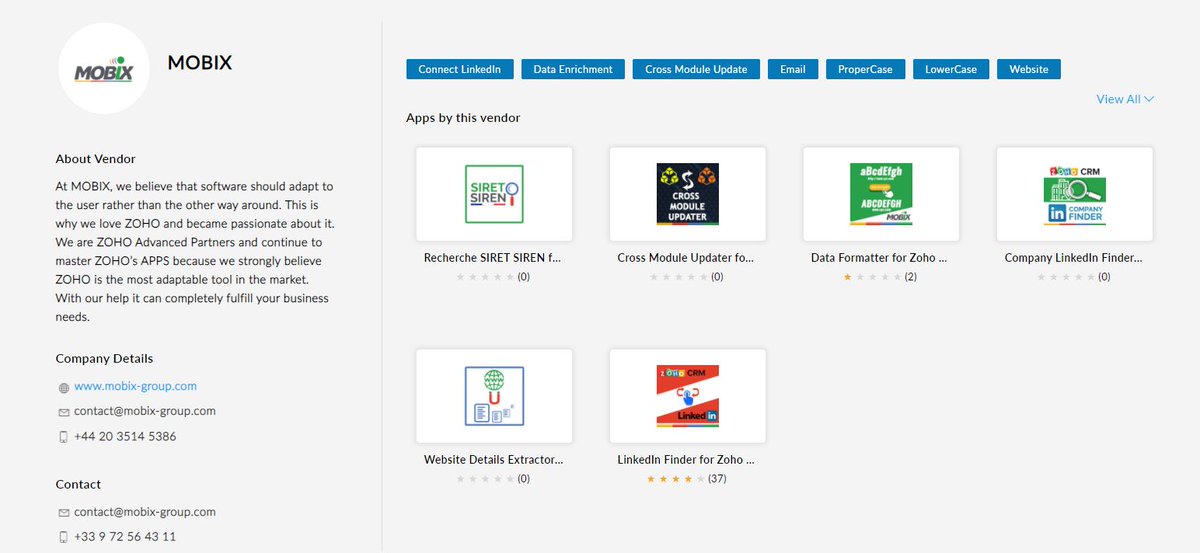Click contact@mobix-group.com under Contact heading
Image resolution: width=1200 pixels, height=553 pixels.
point(145,512)
